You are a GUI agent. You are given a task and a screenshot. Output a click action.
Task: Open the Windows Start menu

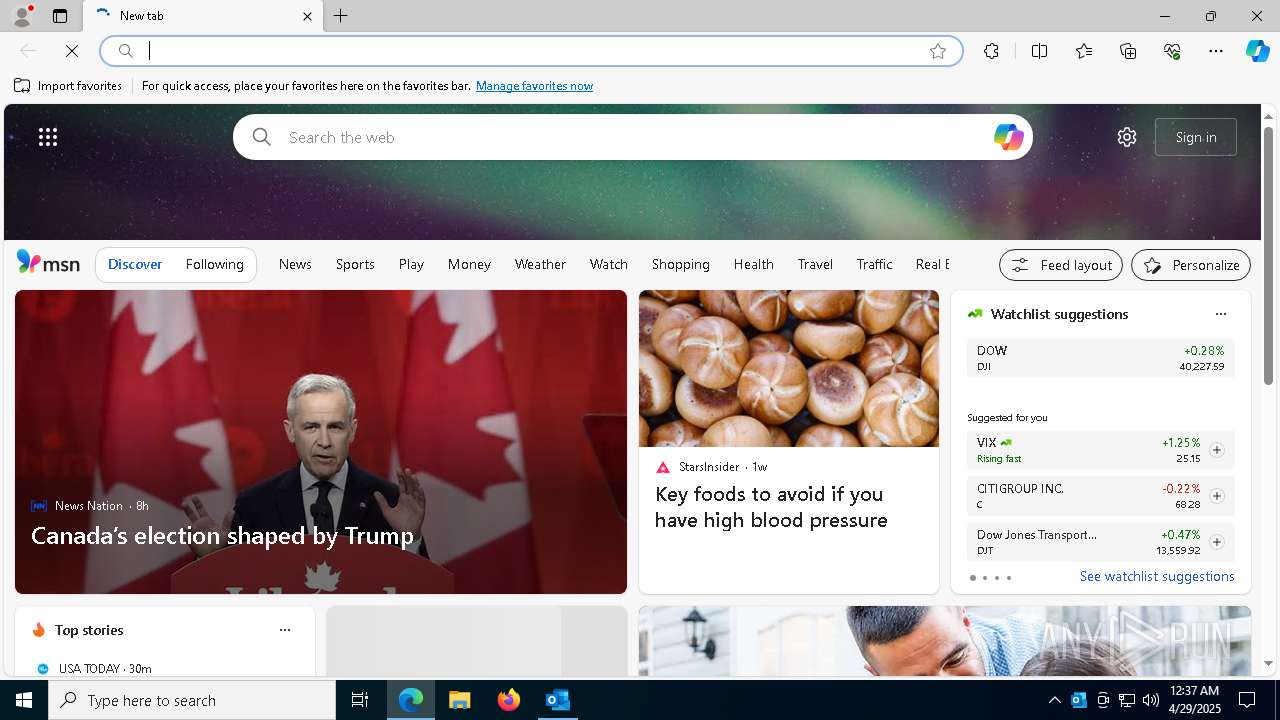tap(24, 700)
